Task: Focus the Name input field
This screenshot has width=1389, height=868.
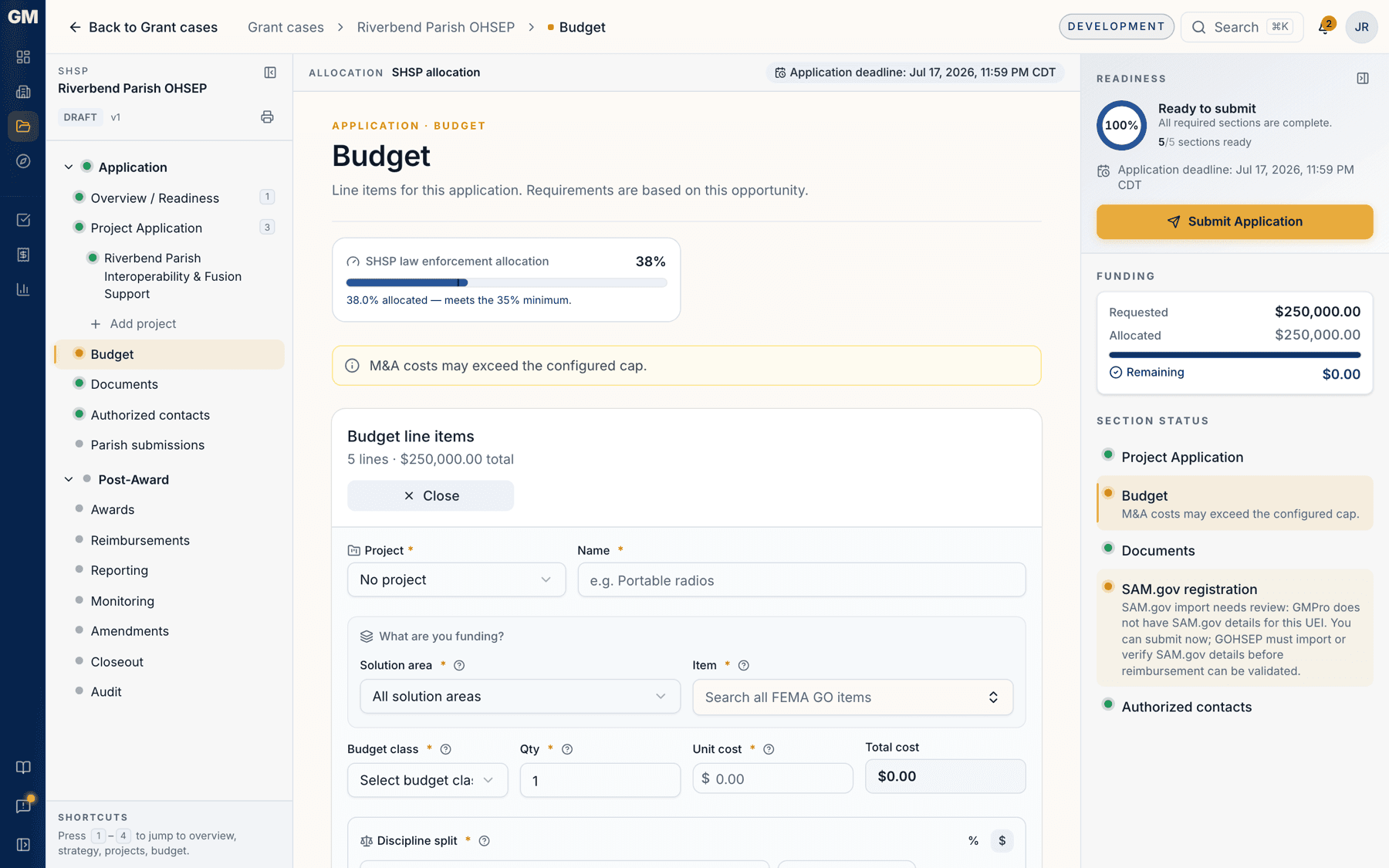Action: [x=801, y=580]
